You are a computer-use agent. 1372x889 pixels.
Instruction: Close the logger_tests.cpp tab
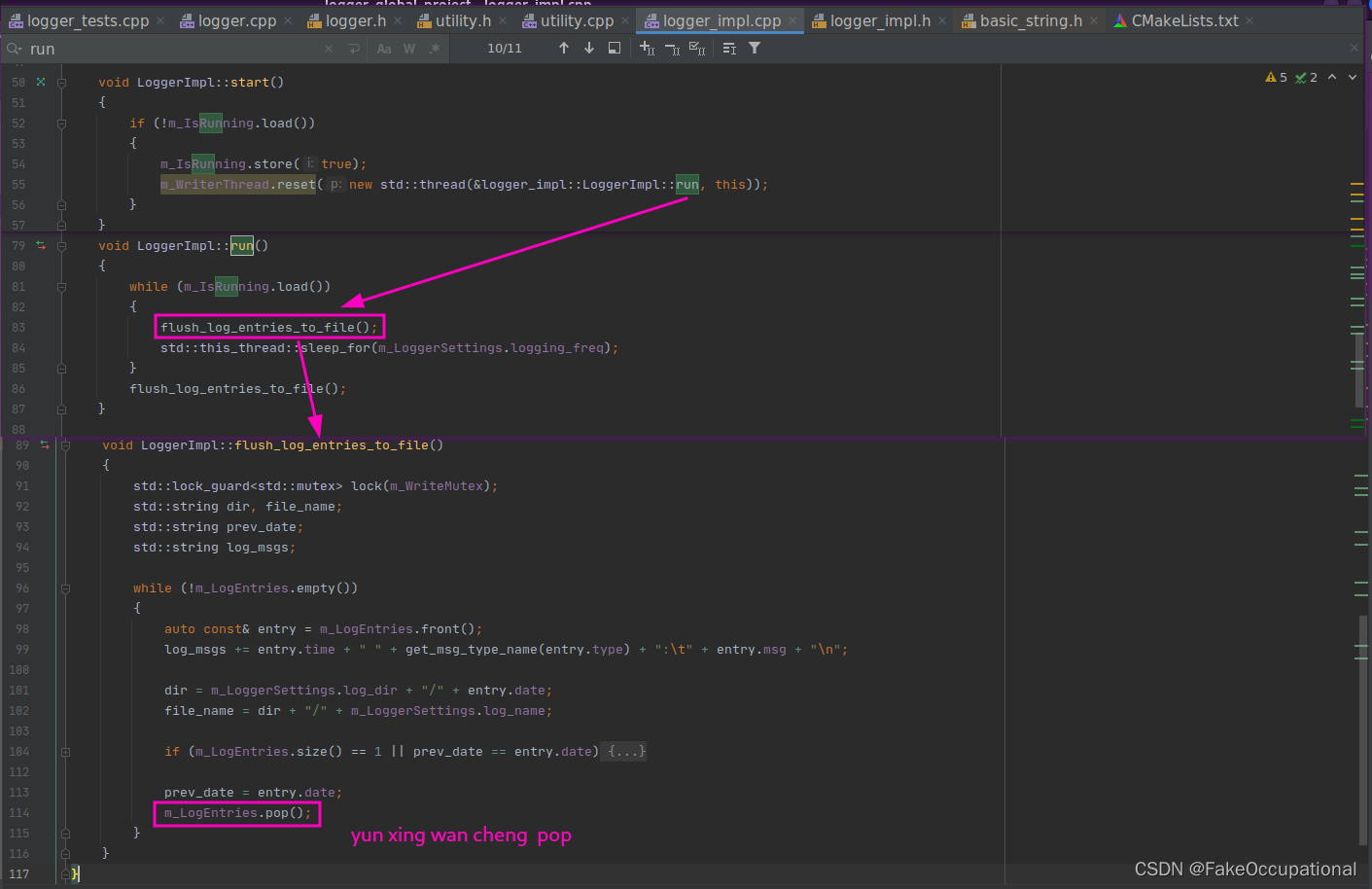pyautogui.click(x=160, y=20)
